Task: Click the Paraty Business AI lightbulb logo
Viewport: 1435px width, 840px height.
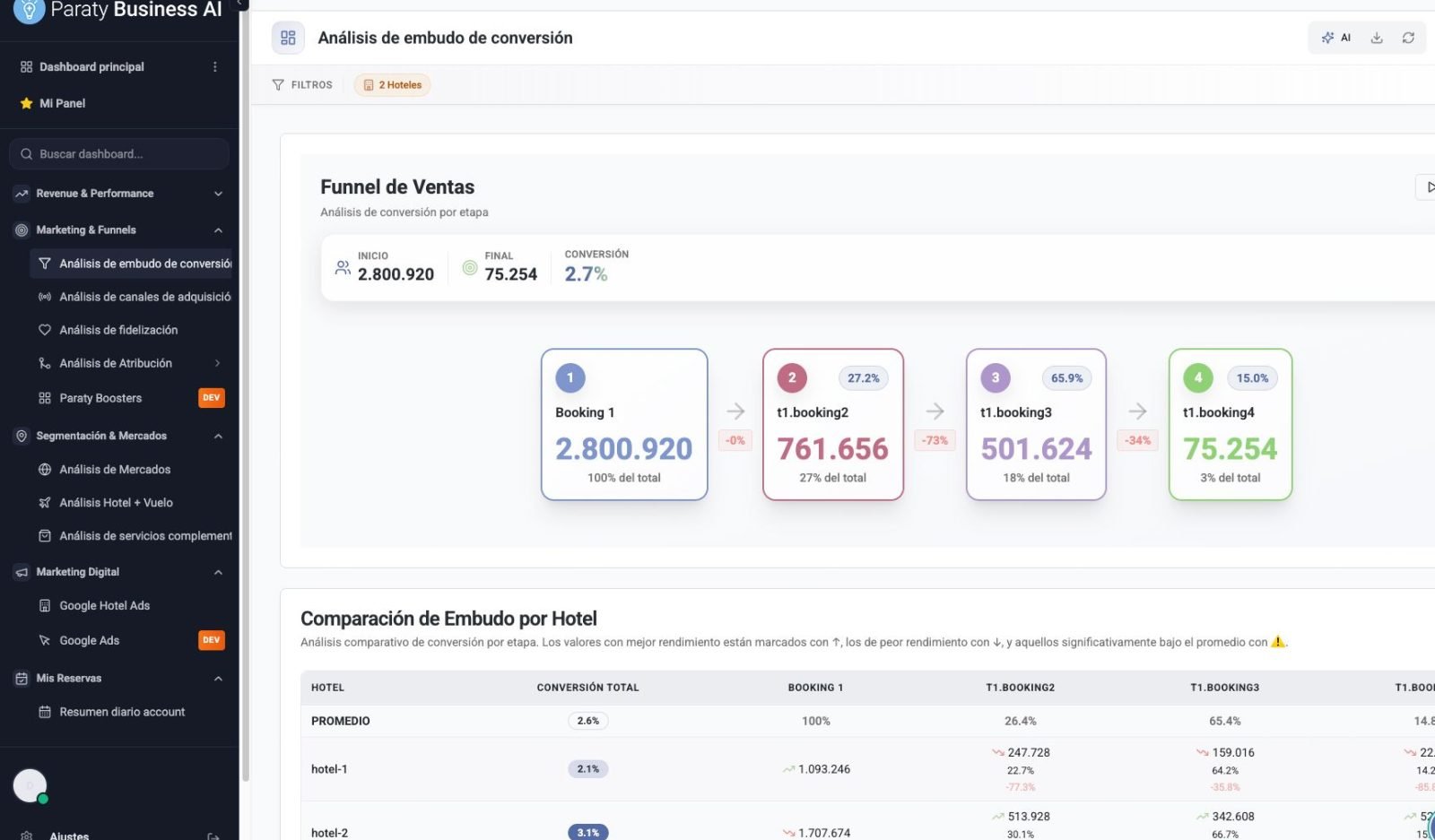Action: tap(29, 10)
